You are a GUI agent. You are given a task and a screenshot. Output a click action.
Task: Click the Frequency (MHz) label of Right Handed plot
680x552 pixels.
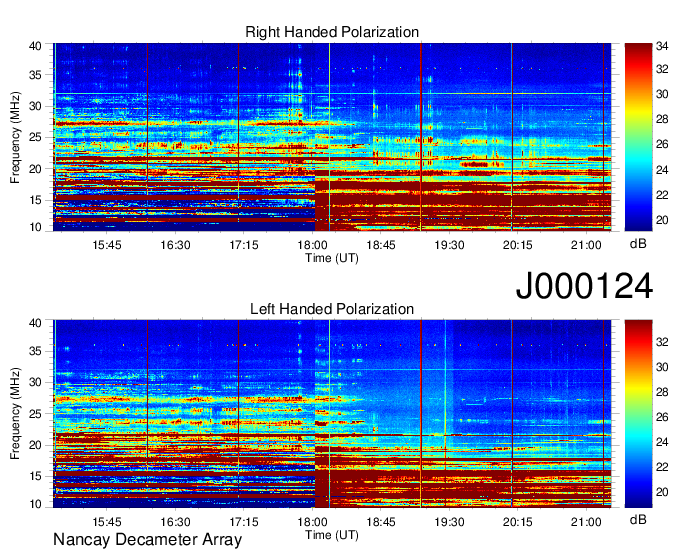[x=15, y=137]
